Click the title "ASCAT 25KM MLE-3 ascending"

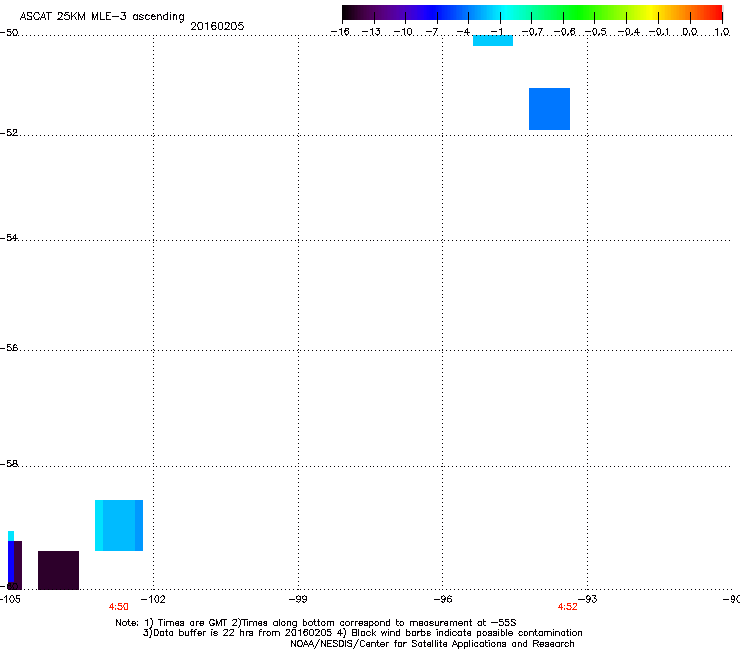pos(102,17)
